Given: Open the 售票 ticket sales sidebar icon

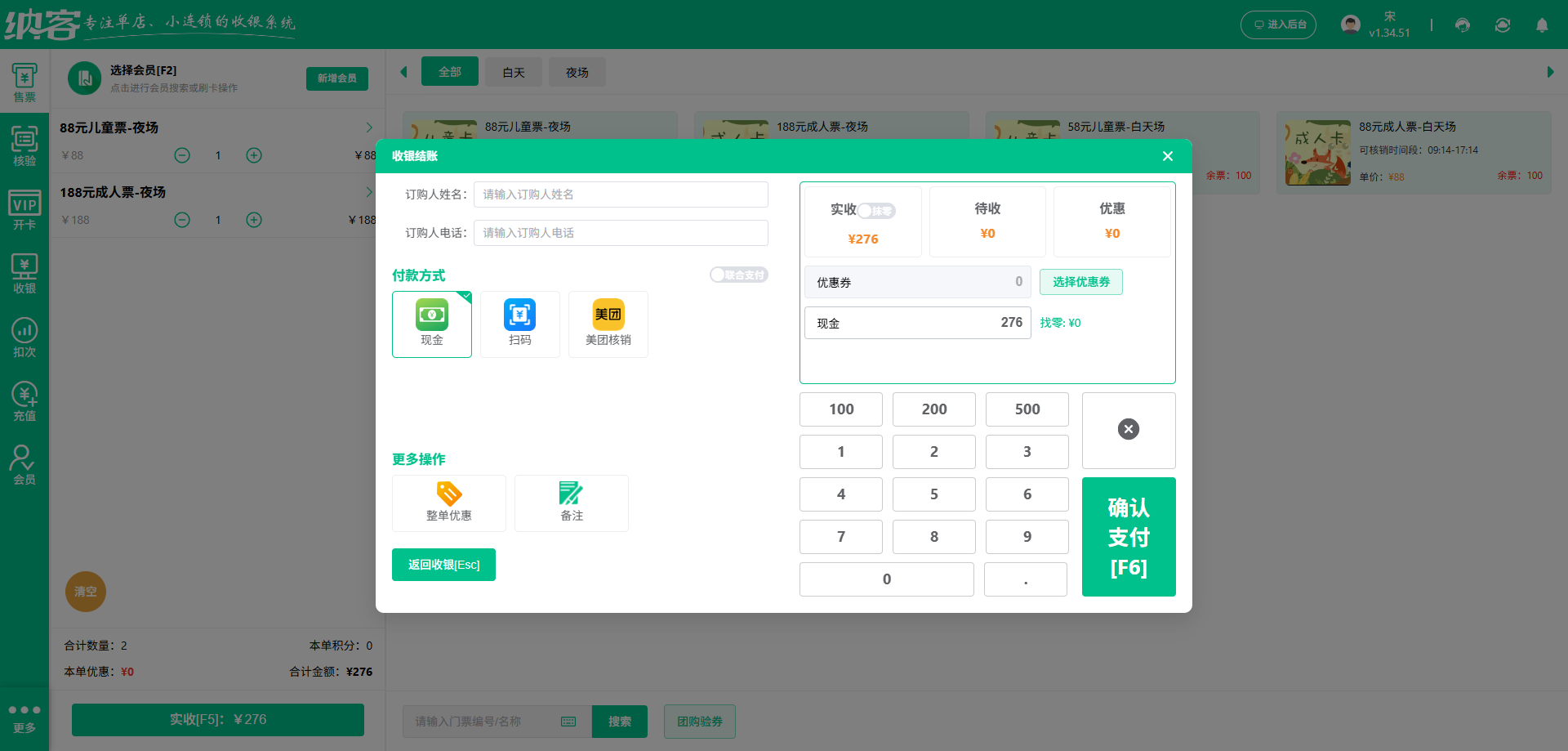Looking at the screenshot, I should tap(24, 83).
